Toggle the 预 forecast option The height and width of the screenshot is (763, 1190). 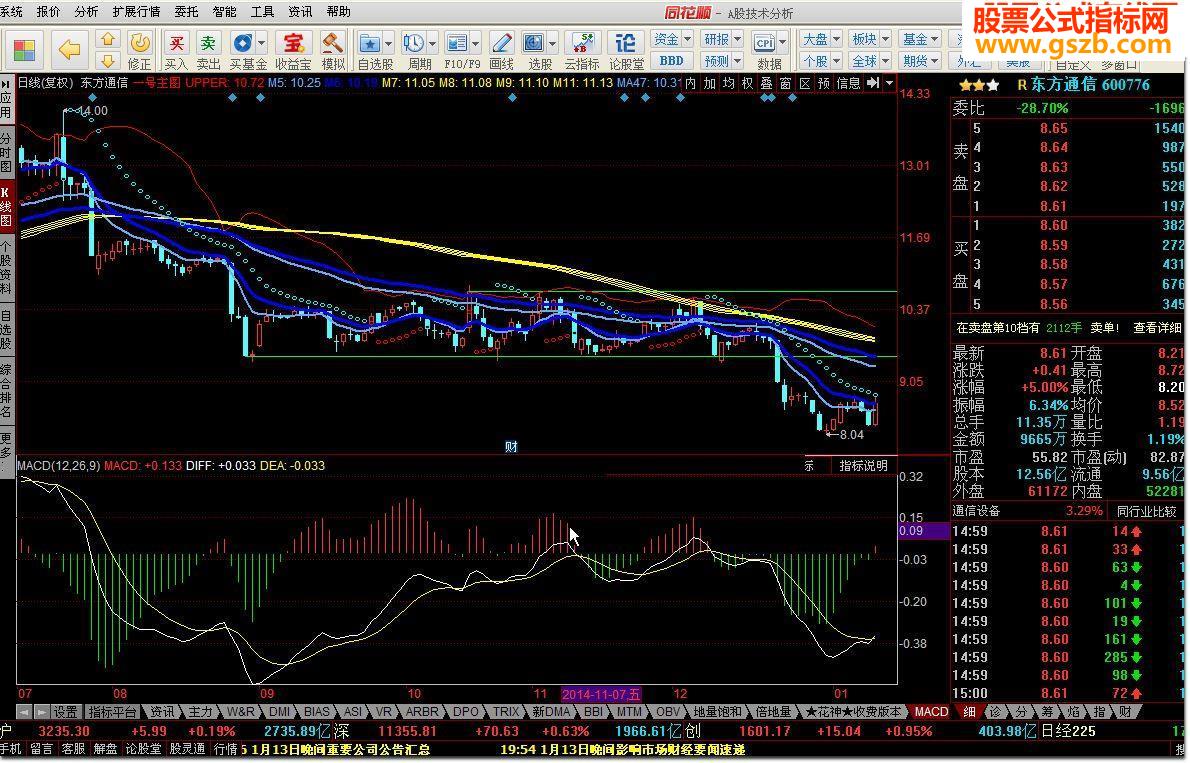pyautogui.click(x=823, y=83)
